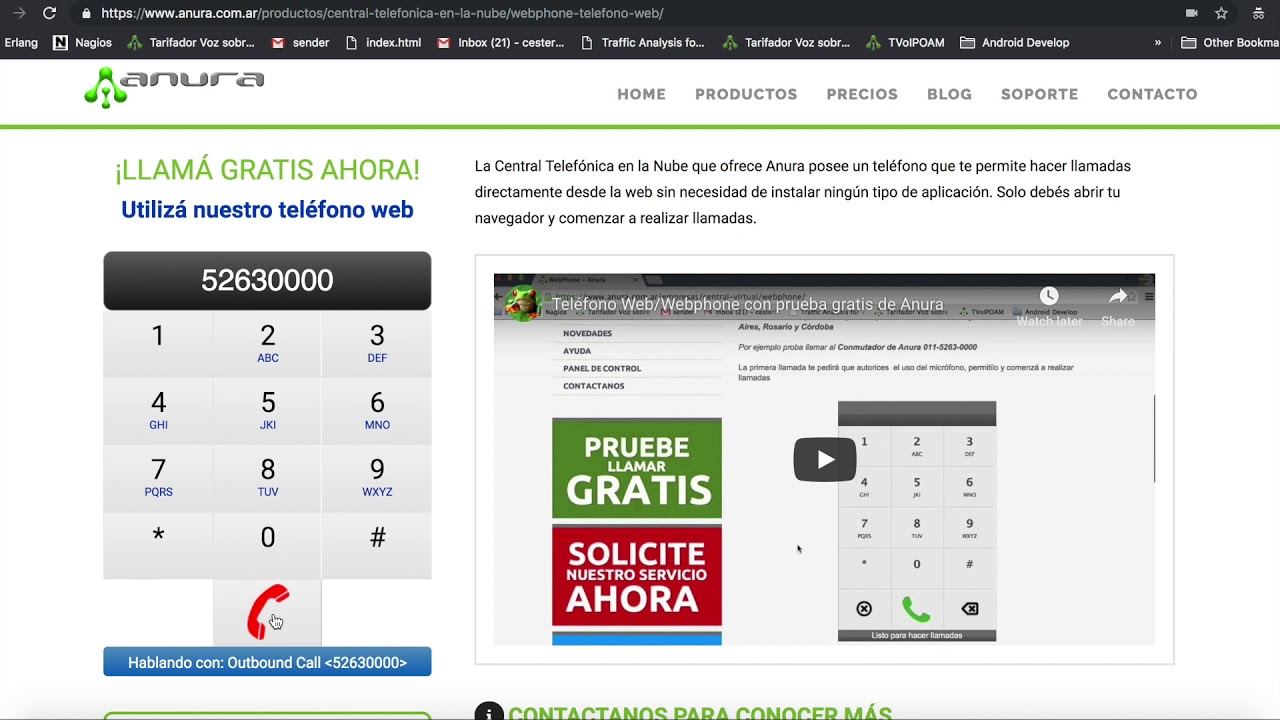
Task: Tap the 2 ABC key on the dialpad
Action: click(x=267, y=344)
